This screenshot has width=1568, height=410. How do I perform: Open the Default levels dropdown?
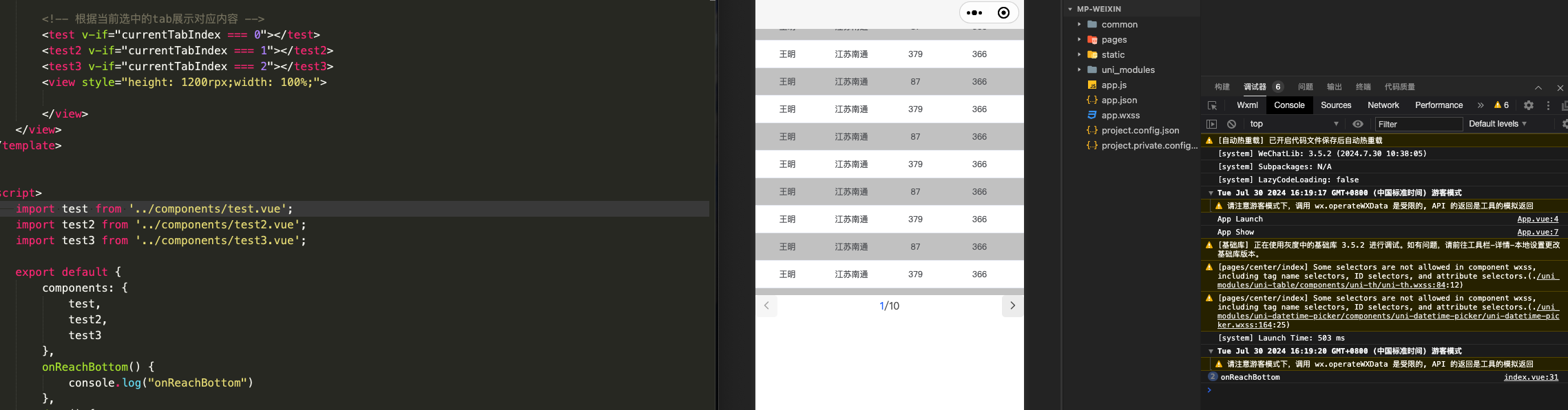tap(1498, 124)
